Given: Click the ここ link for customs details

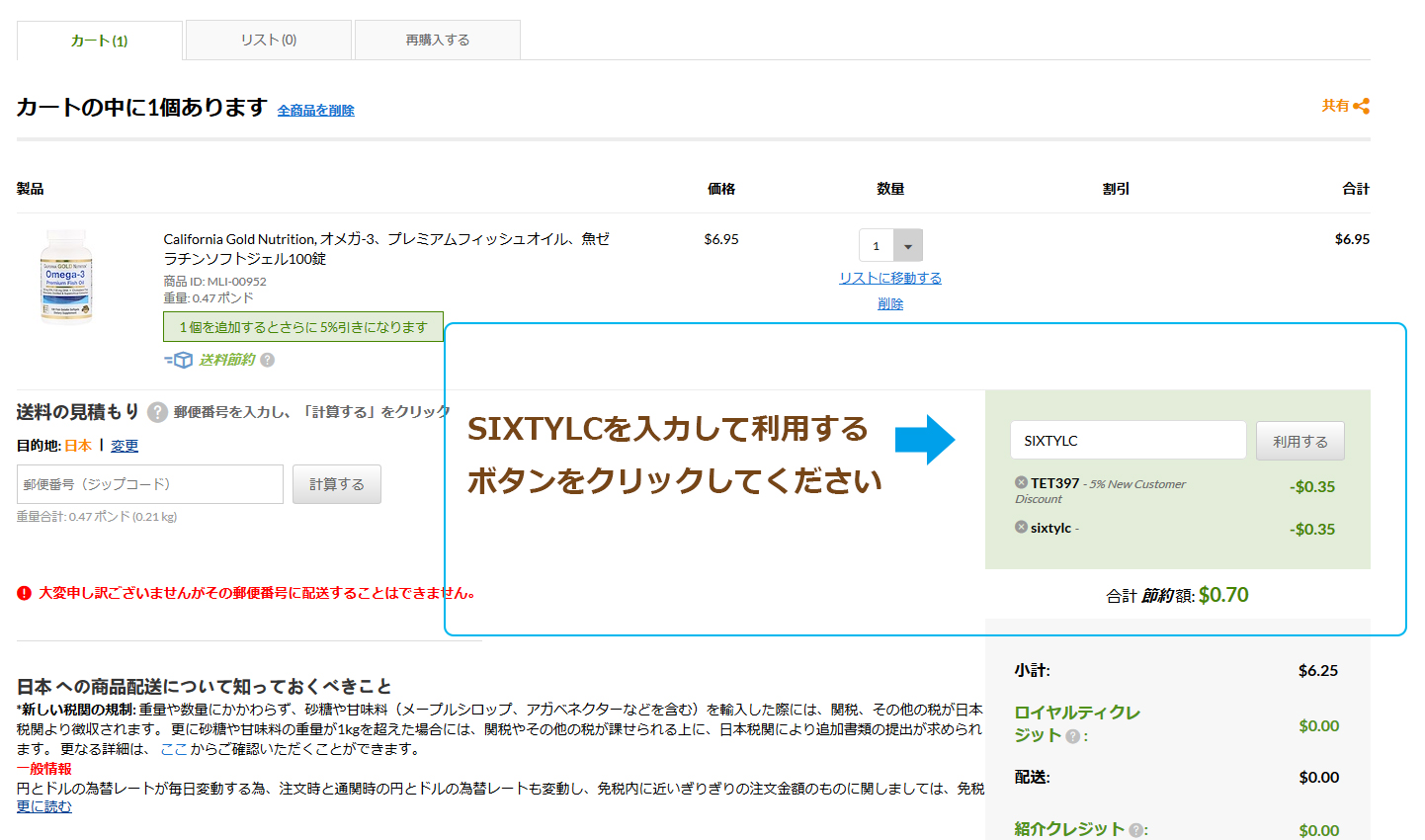Looking at the screenshot, I should pyautogui.click(x=173, y=749).
